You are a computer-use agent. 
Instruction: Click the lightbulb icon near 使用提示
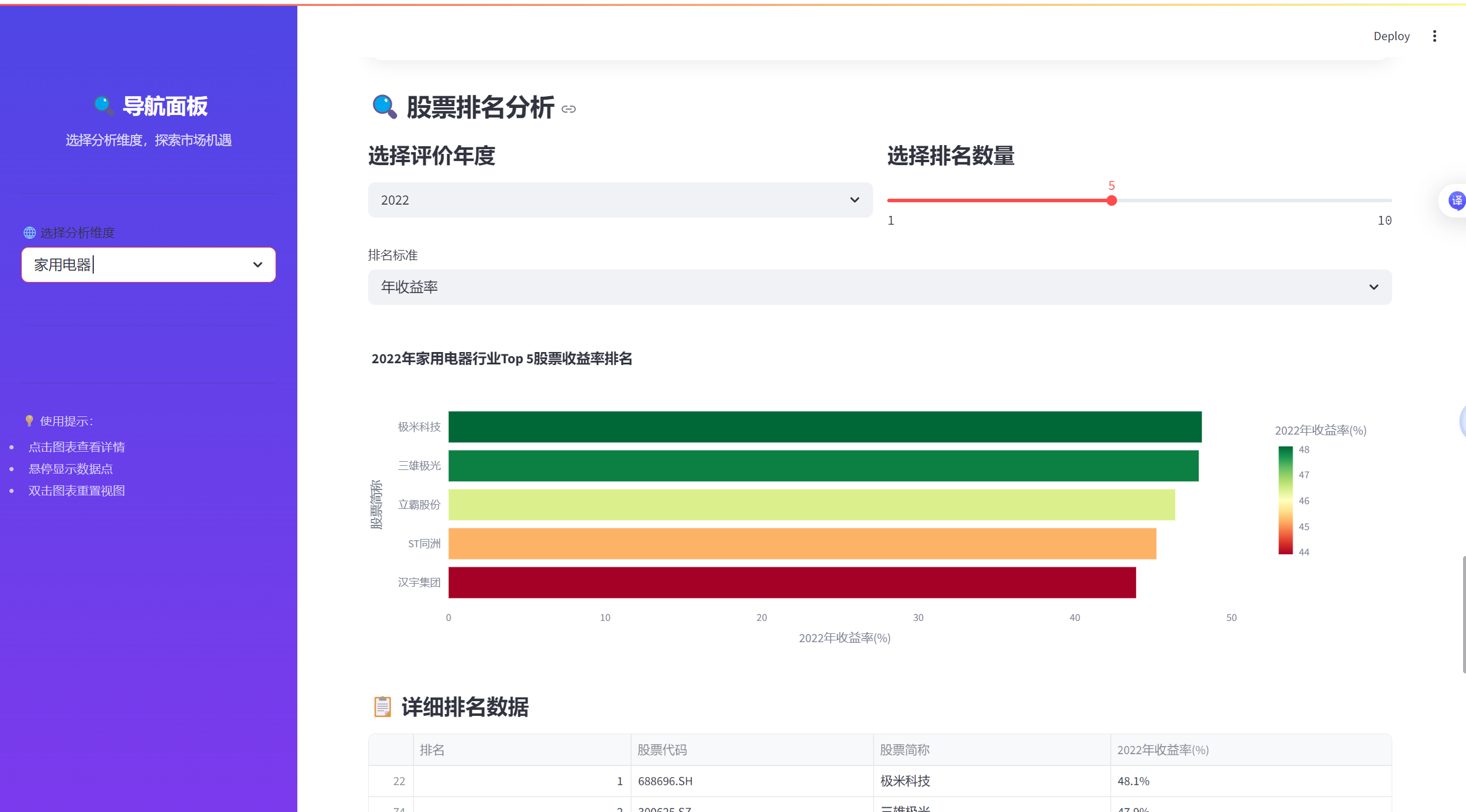pyautogui.click(x=29, y=420)
